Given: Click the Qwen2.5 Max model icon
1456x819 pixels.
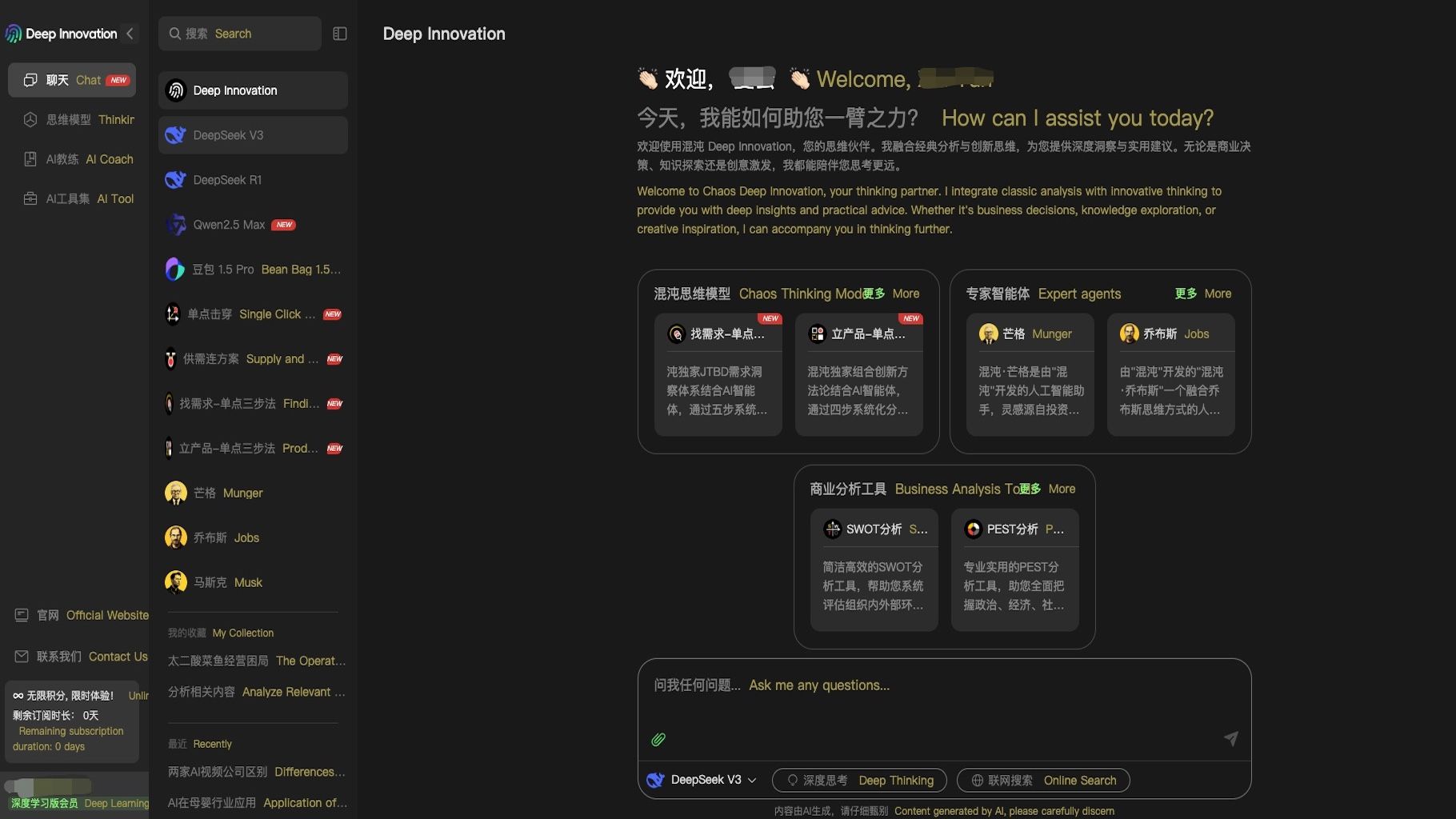Looking at the screenshot, I should pos(175,225).
